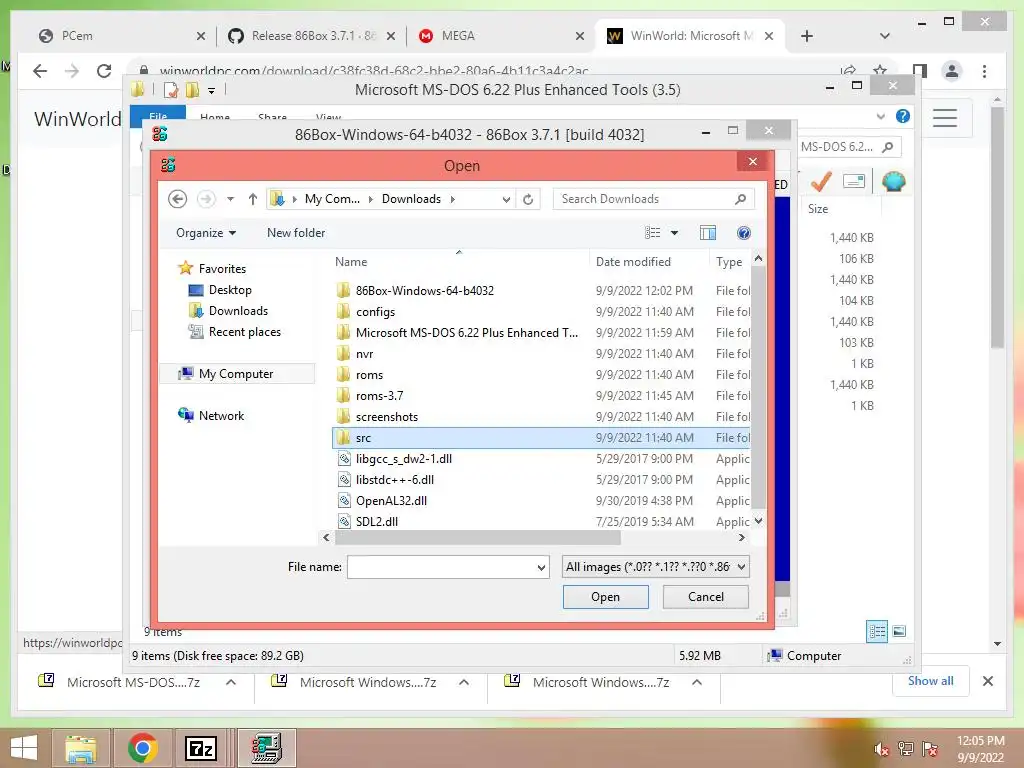Open the Home ribbon tab in Explorer

pos(215,117)
